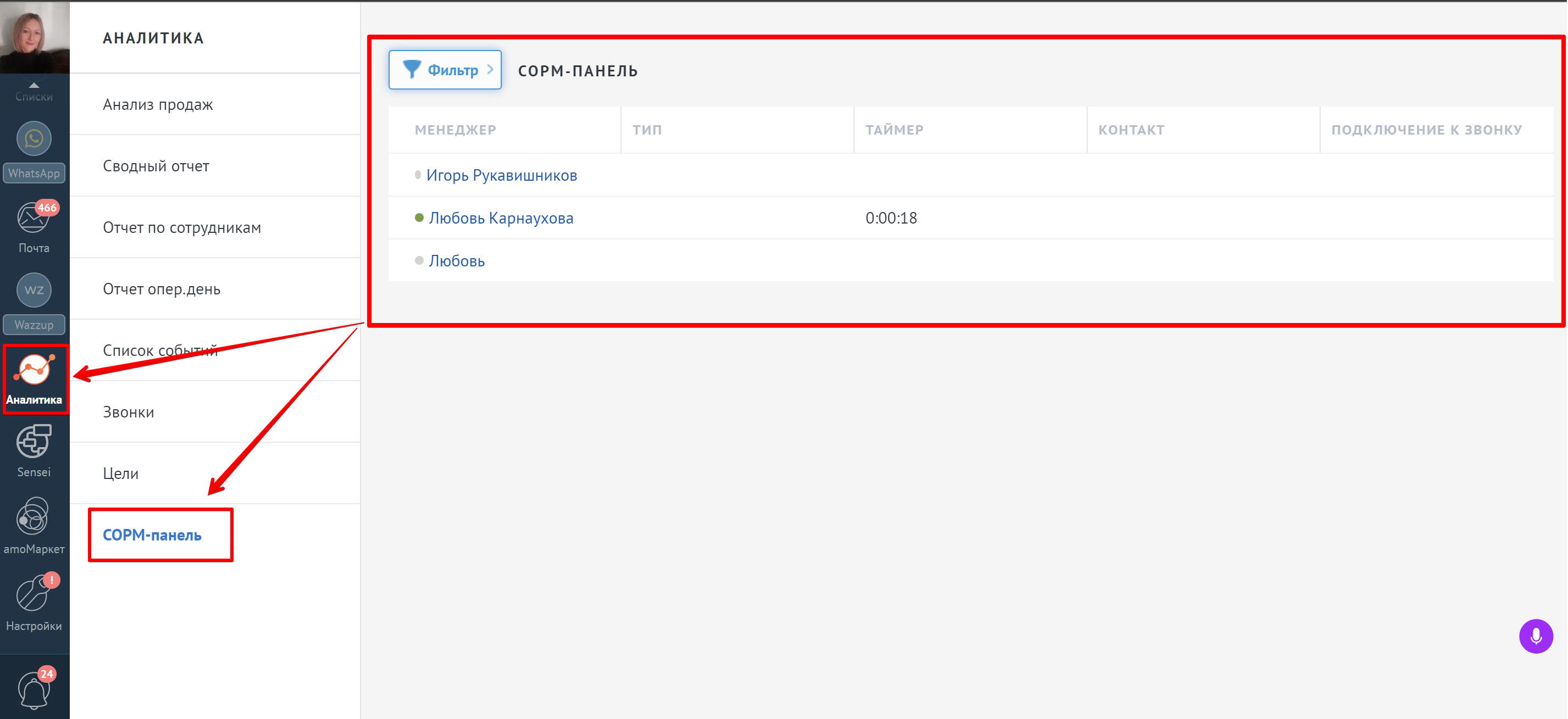Click the СОРМ-ПАНЕЛЬ page title
The image size is (1568, 719).
click(x=578, y=71)
